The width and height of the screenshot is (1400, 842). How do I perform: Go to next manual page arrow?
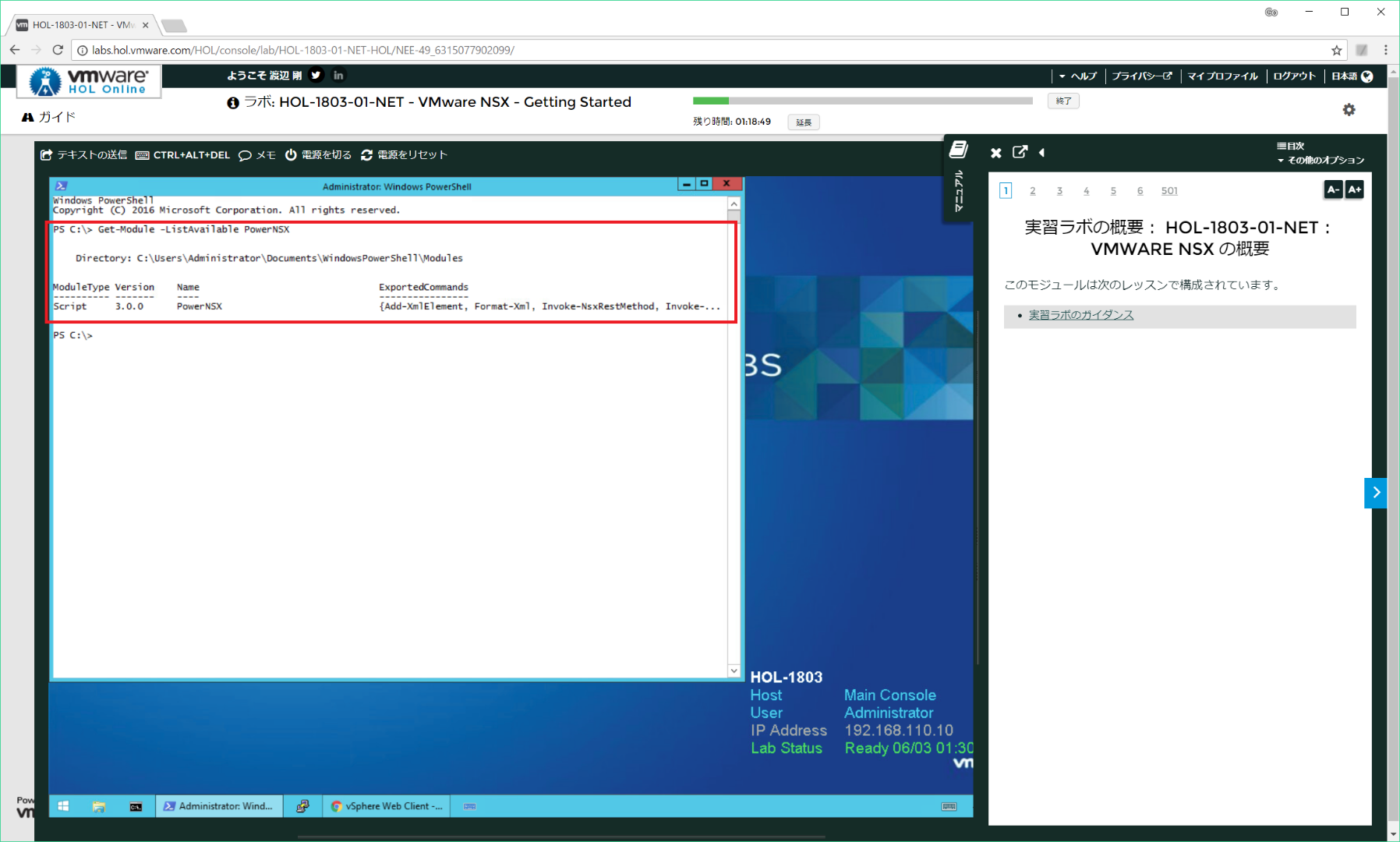pyautogui.click(x=1376, y=493)
